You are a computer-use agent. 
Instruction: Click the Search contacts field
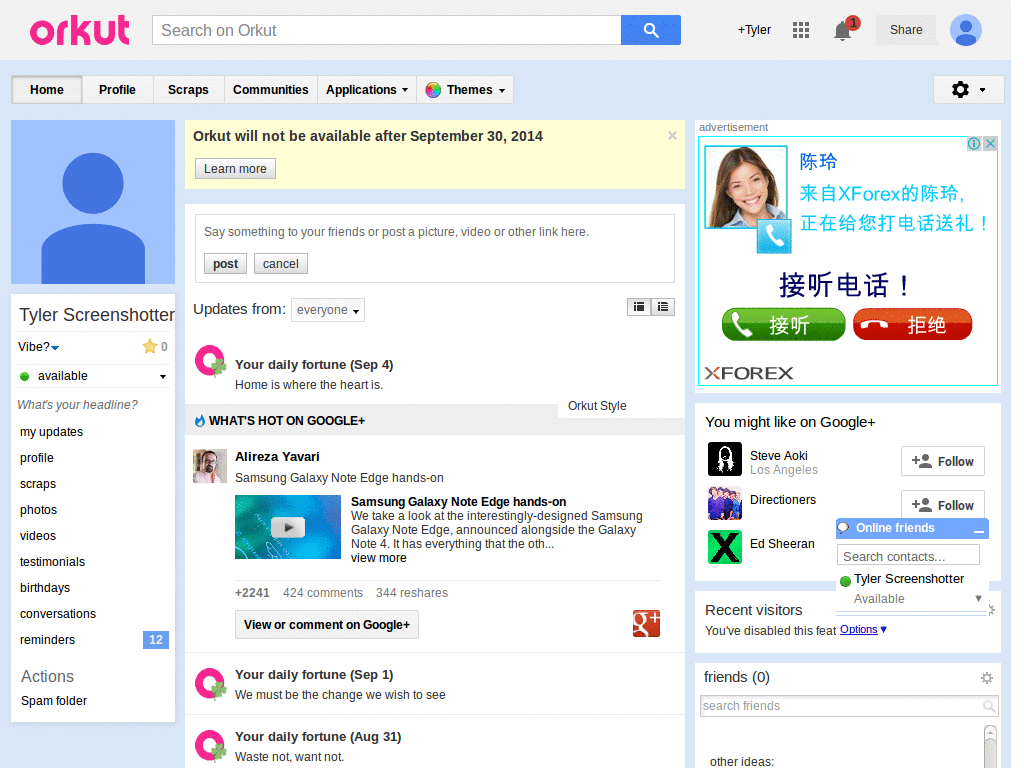pyautogui.click(x=908, y=556)
